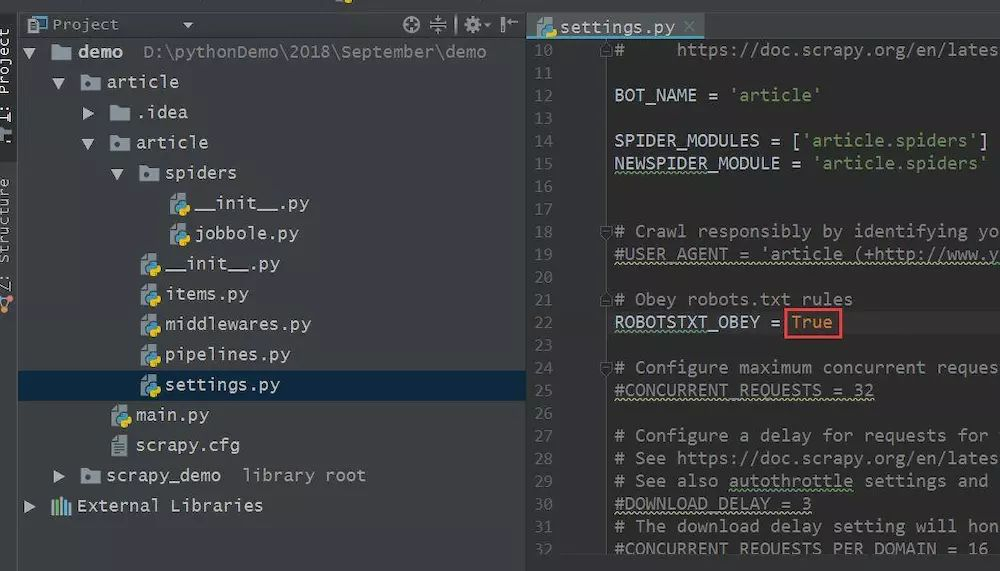Click ROBOTSTXT_OBEY variable on line 22
The image size is (1000, 571).
(x=687, y=323)
